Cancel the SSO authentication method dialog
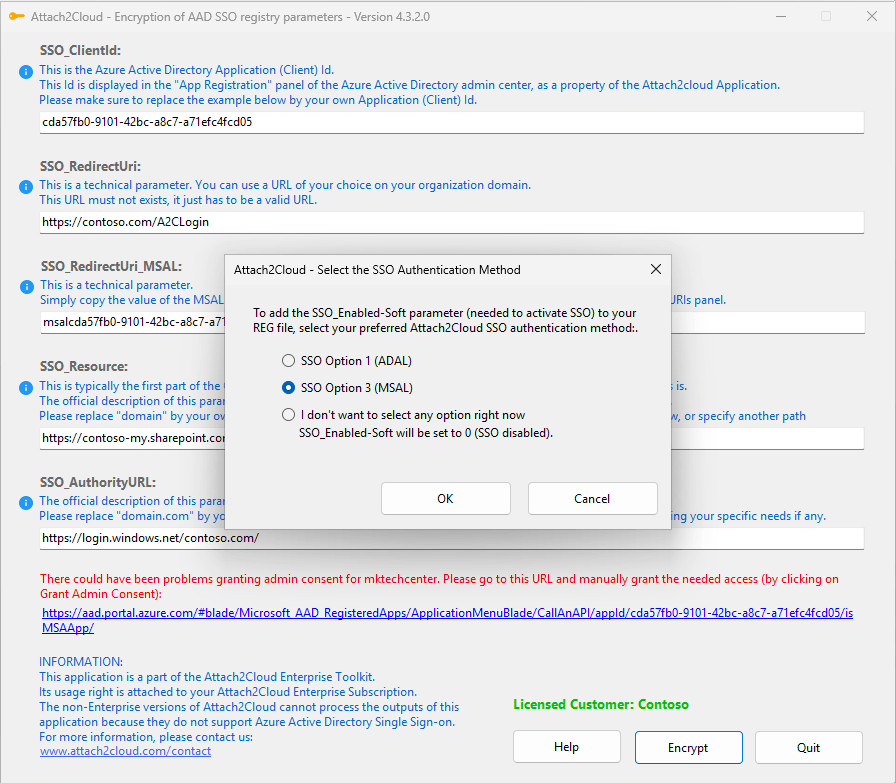Viewport: 896px width, 783px height. click(592, 498)
